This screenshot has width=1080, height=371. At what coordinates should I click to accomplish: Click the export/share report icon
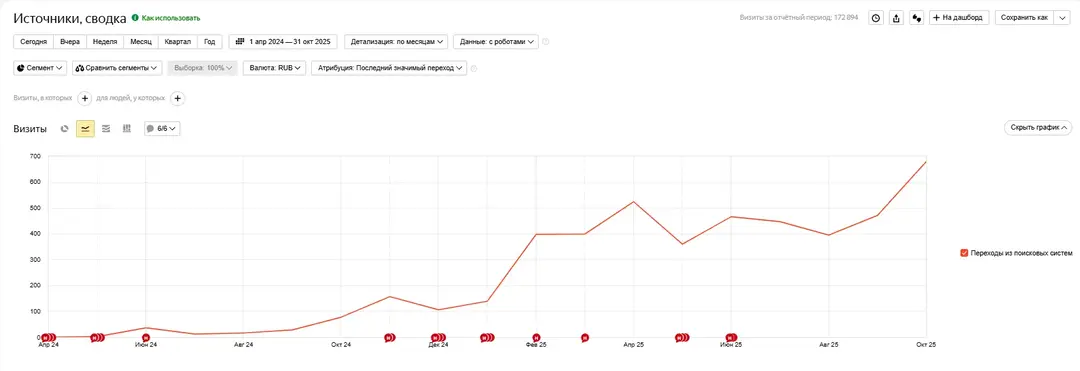[895, 18]
